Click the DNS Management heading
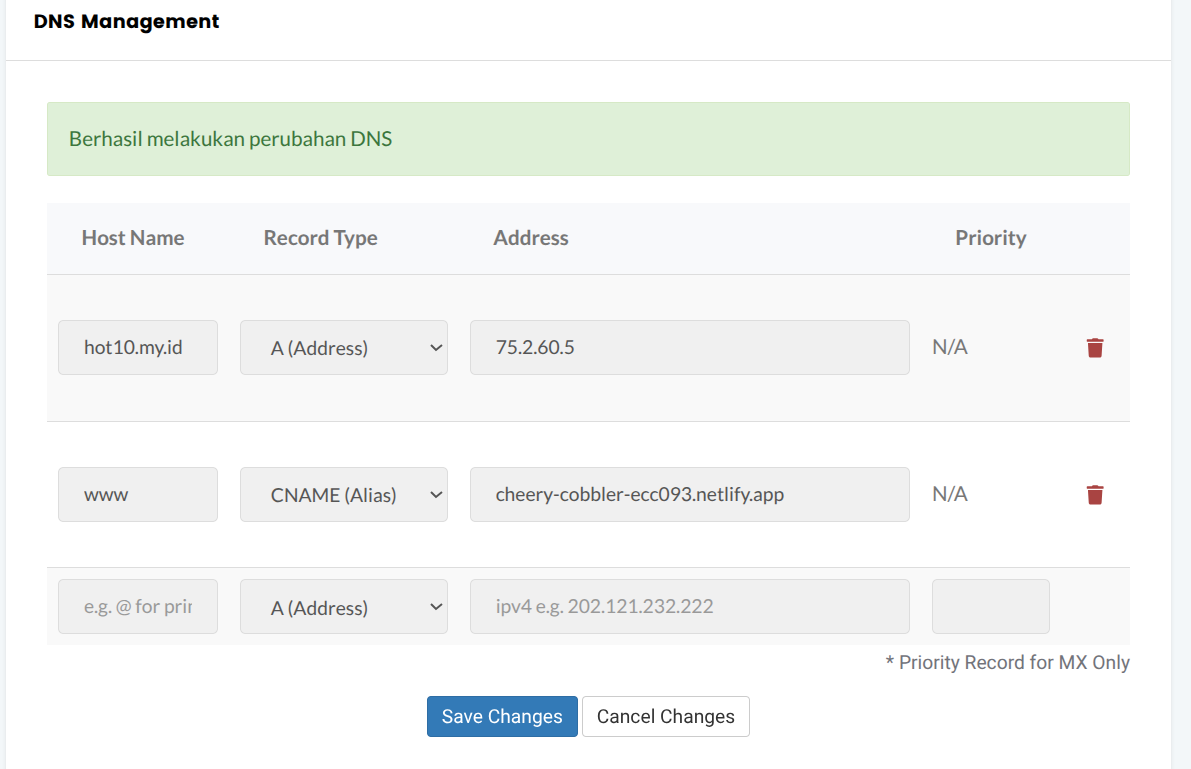 [126, 21]
